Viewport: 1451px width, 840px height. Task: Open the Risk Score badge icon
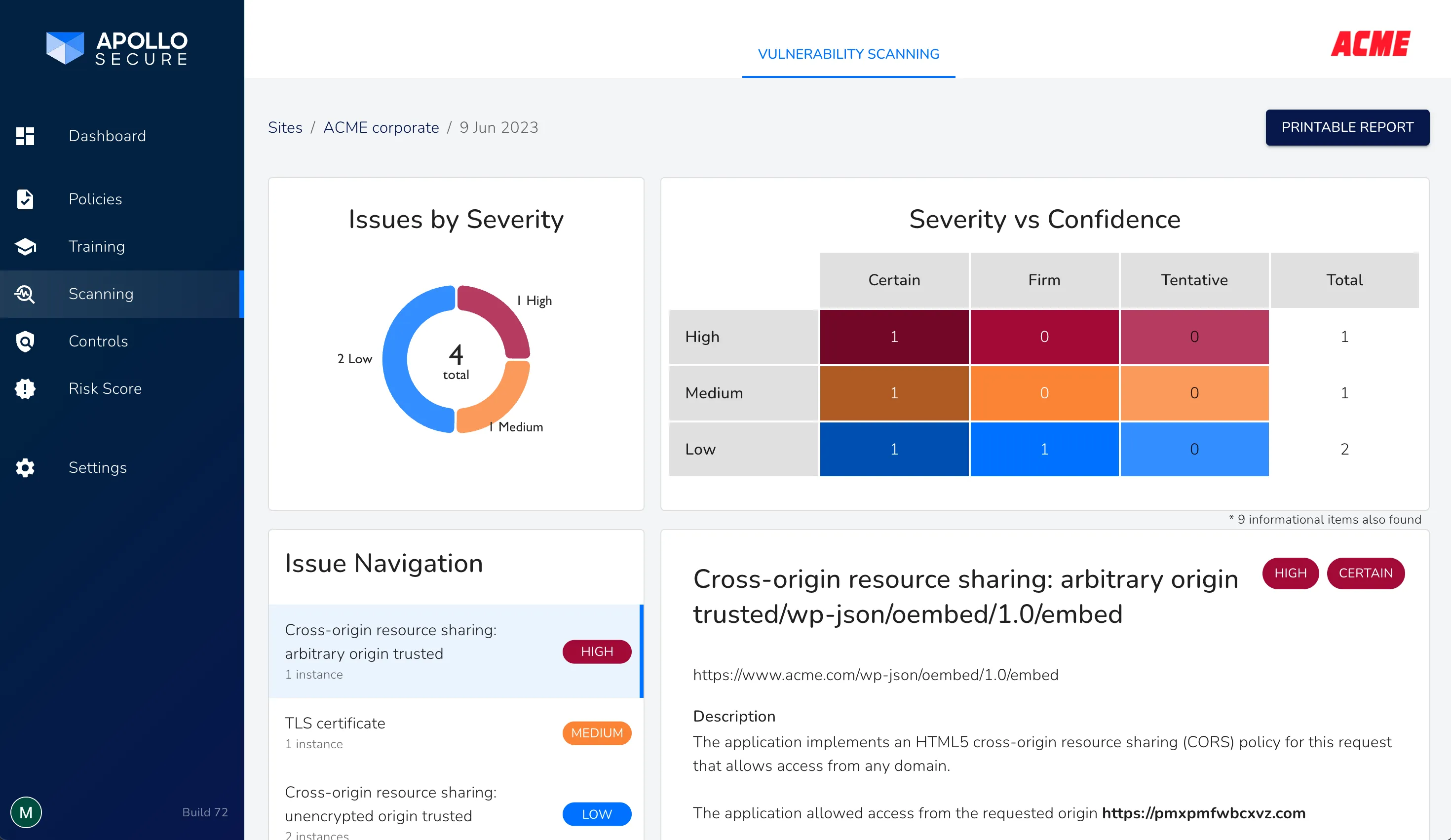[x=25, y=388]
